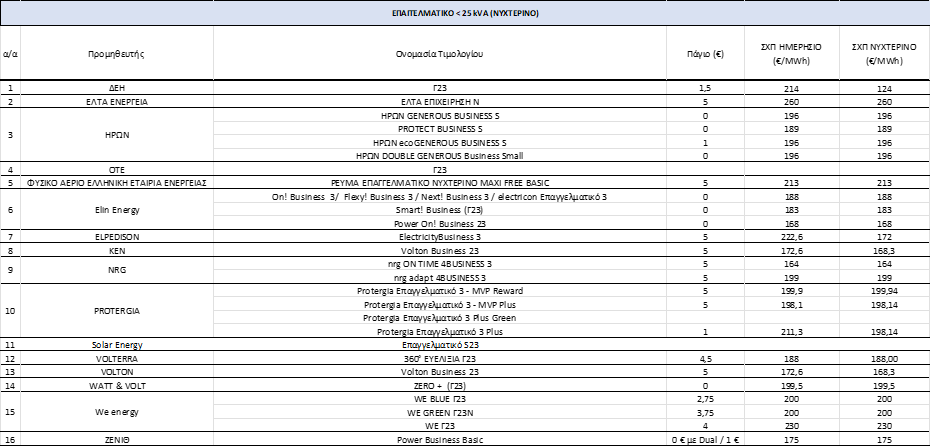Click night value '199,94' for MVP Reward

pos(884,291)
